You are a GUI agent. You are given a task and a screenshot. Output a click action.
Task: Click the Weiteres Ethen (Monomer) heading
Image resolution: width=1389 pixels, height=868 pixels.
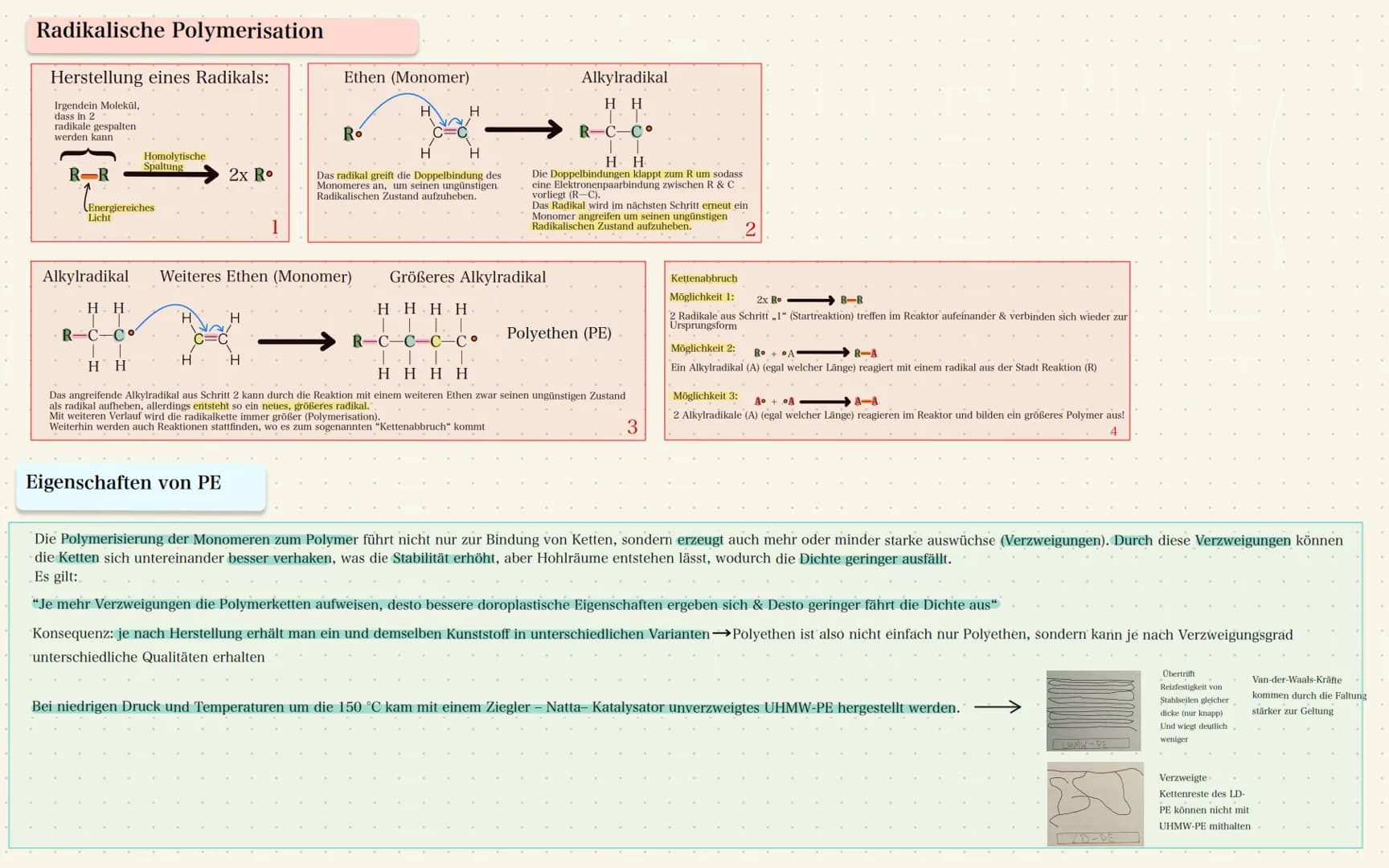click(x=256, y=276)
